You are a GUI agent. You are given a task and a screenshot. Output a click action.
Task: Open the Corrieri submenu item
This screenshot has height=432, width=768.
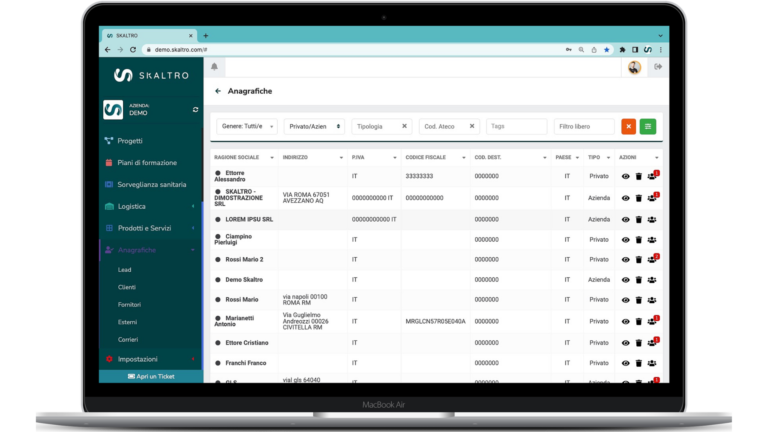click(x=128, y=339)
